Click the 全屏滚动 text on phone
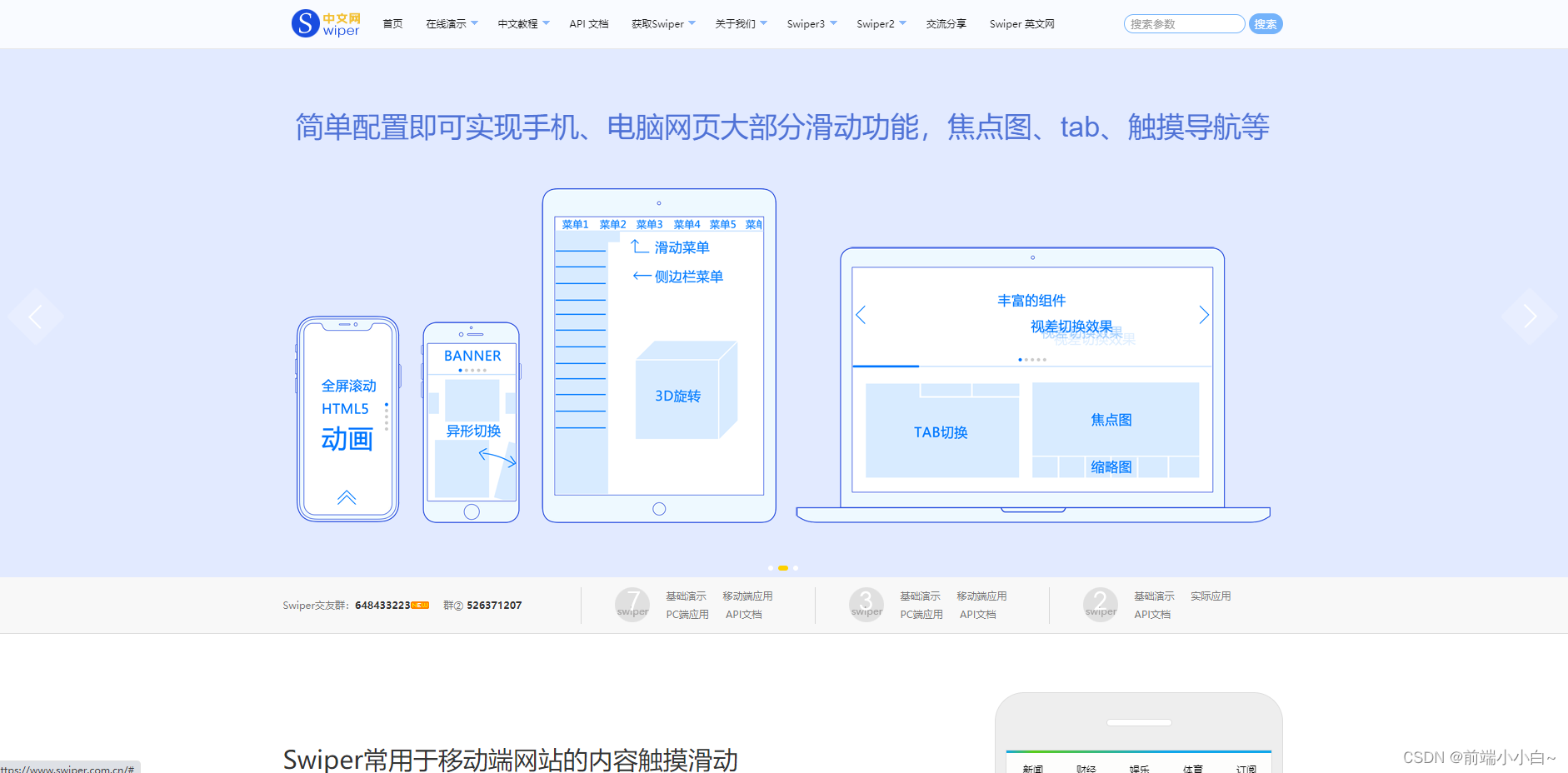This screenshot has width=1568, height=773. point(349,386)
